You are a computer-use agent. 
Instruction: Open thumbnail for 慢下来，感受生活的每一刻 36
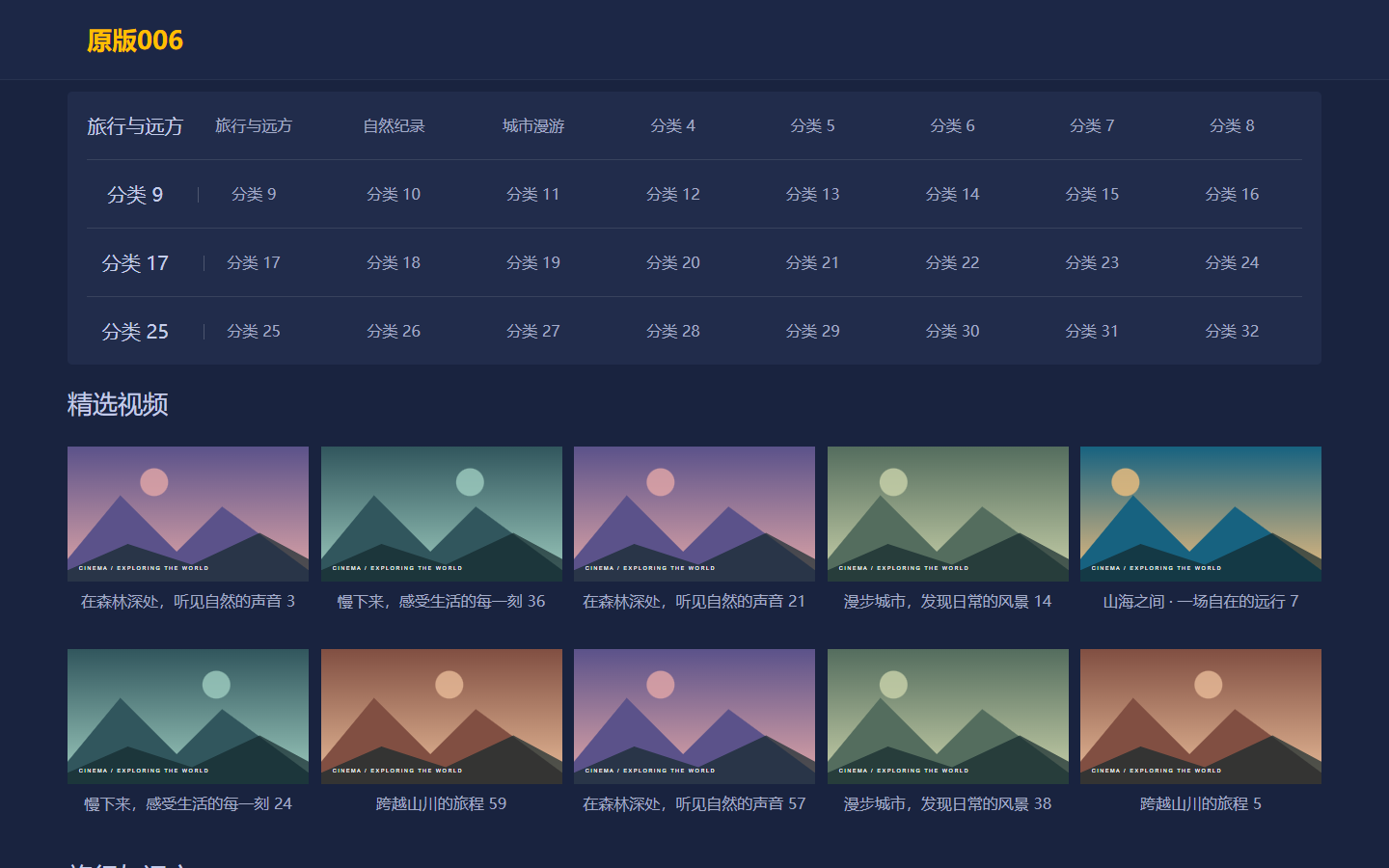tap(442, 514)
